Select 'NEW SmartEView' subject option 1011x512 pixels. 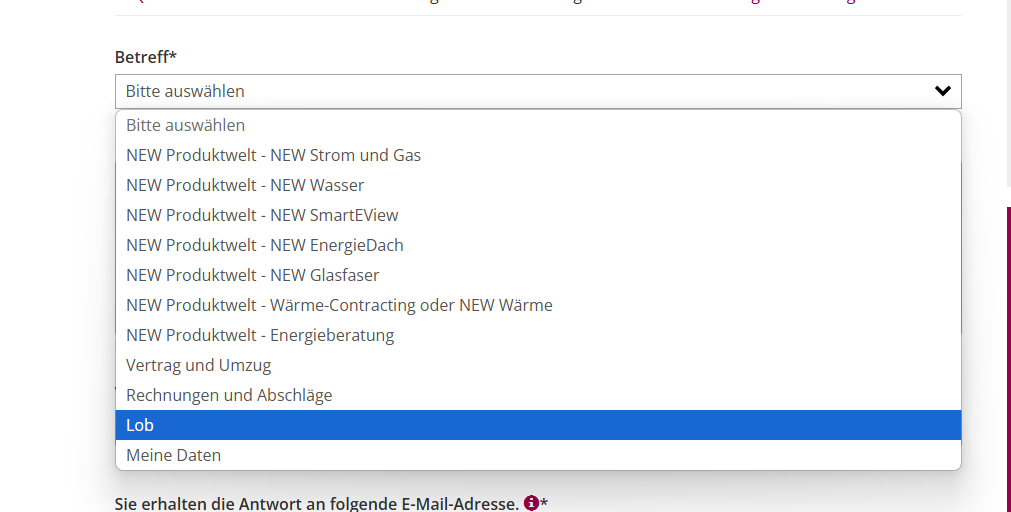tap(262, 215)
